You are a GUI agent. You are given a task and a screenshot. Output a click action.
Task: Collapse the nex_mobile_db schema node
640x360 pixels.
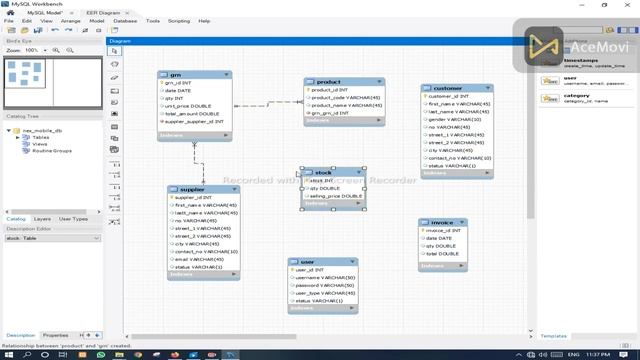pyautogui.click(x=9, y=131)
